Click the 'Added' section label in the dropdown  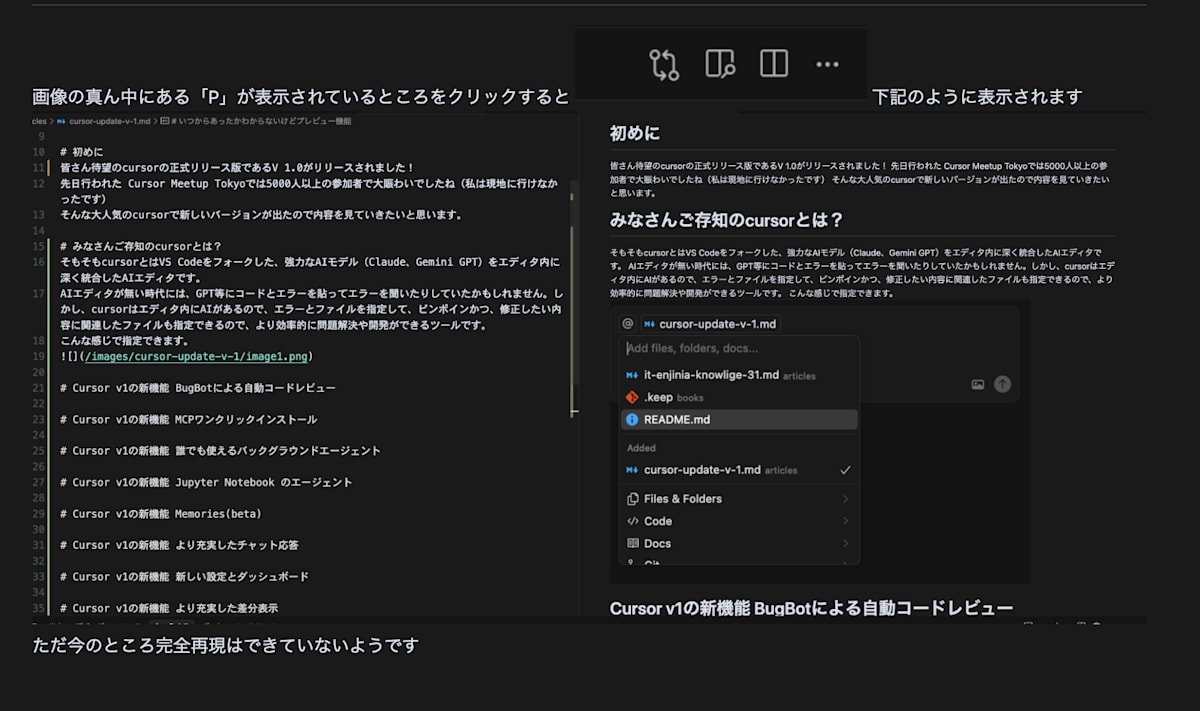pyautogui.click(x=641, y=448)
